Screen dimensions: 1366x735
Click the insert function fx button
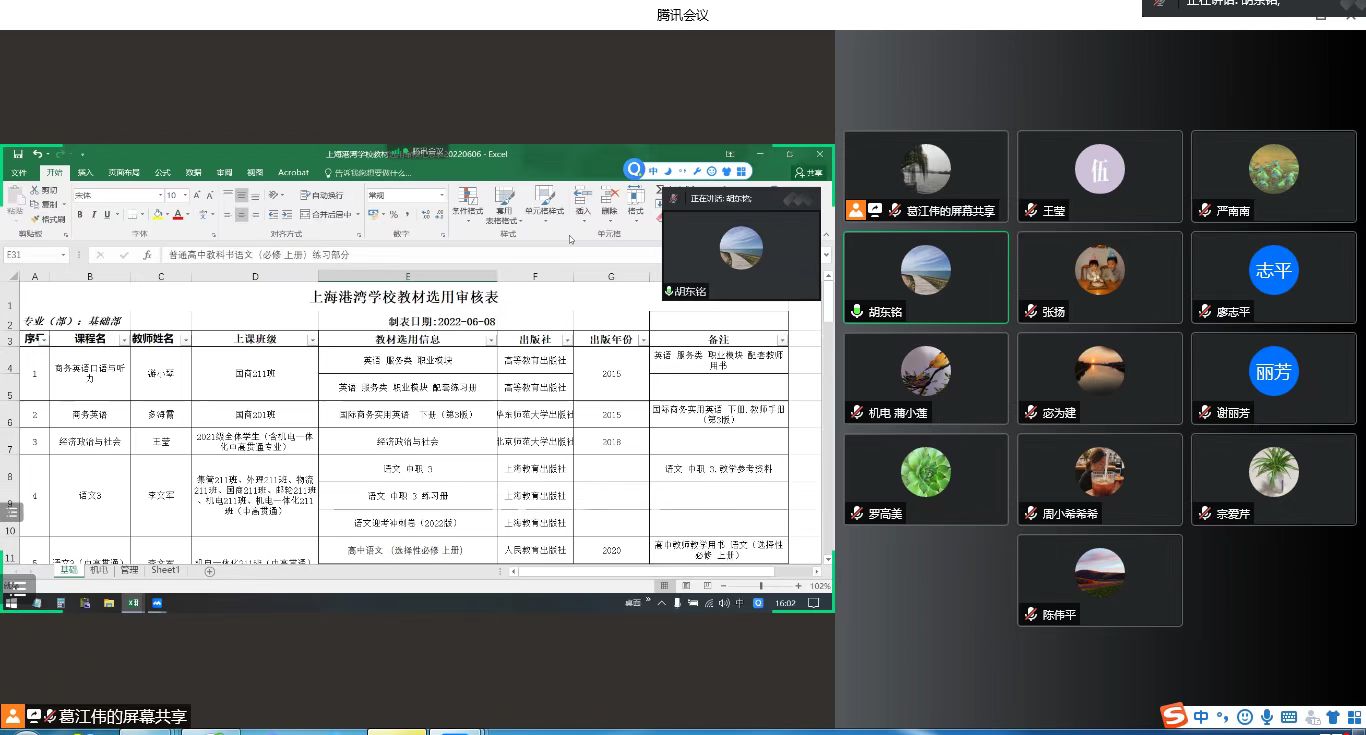click(147, 255)
